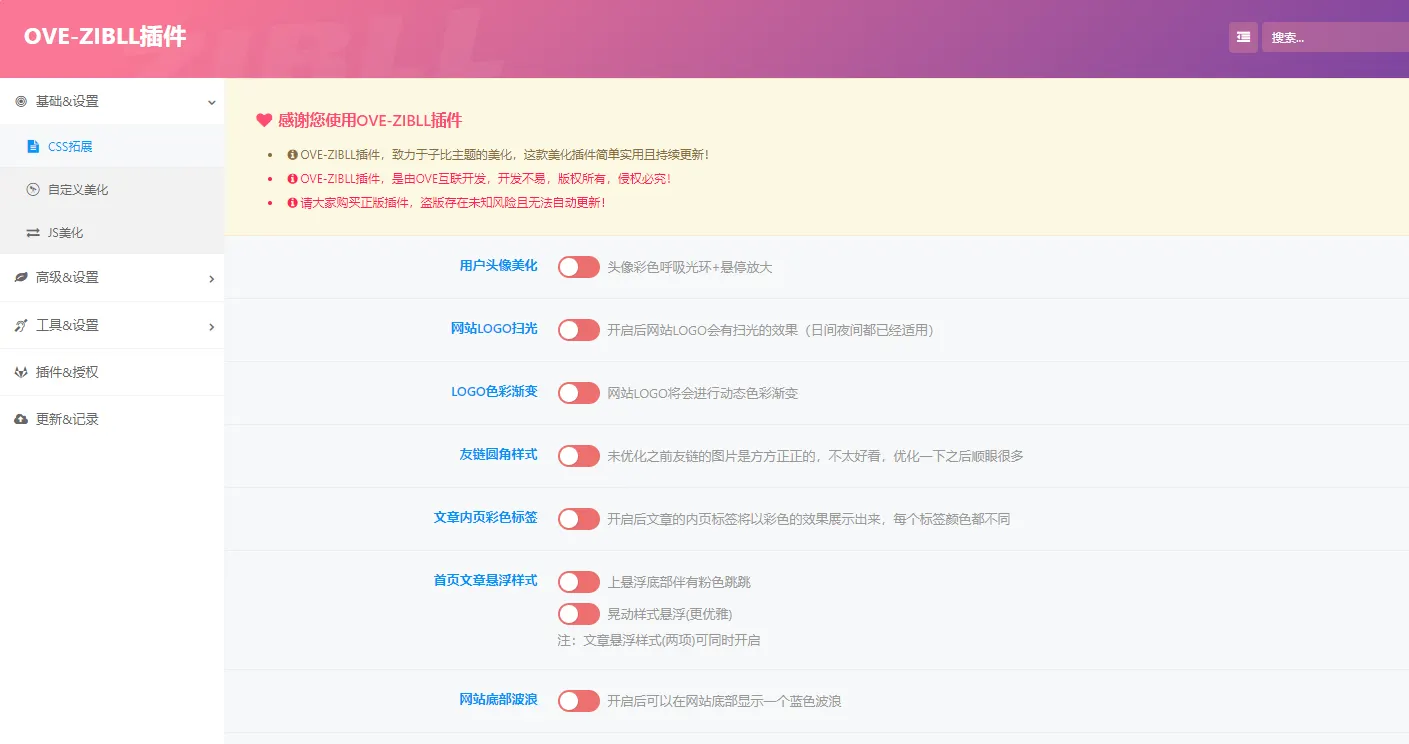The image size is (1409, 744).
Task: Toggle the 网站LOGO扫光 switch
Action: [578, 330]
